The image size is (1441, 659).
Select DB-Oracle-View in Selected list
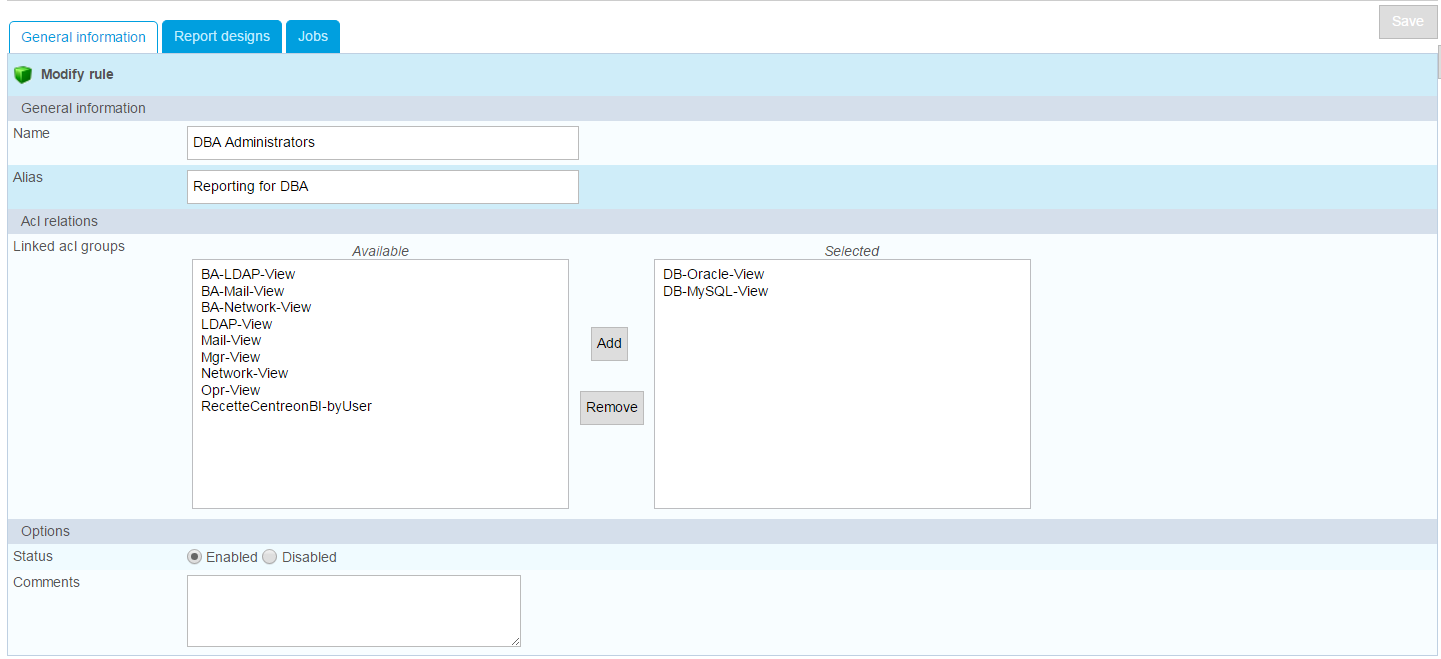click(x=713, y=274)
